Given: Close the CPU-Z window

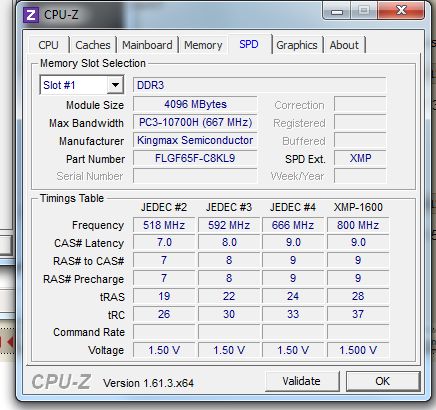Looking at the screenshot, I should click(x=401, y=11).
